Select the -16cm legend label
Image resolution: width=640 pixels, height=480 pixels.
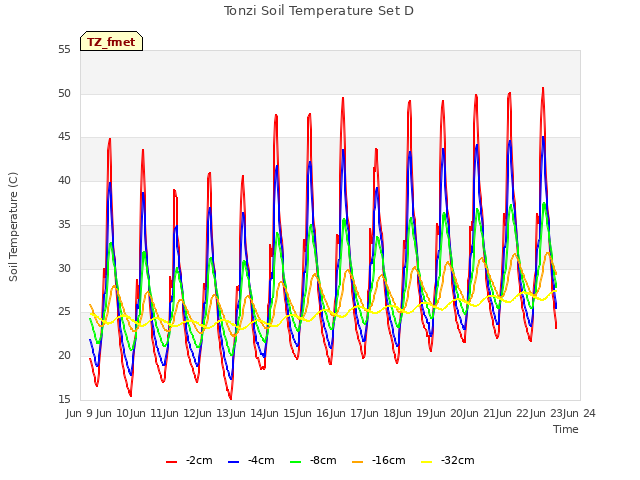coord(389,461)
